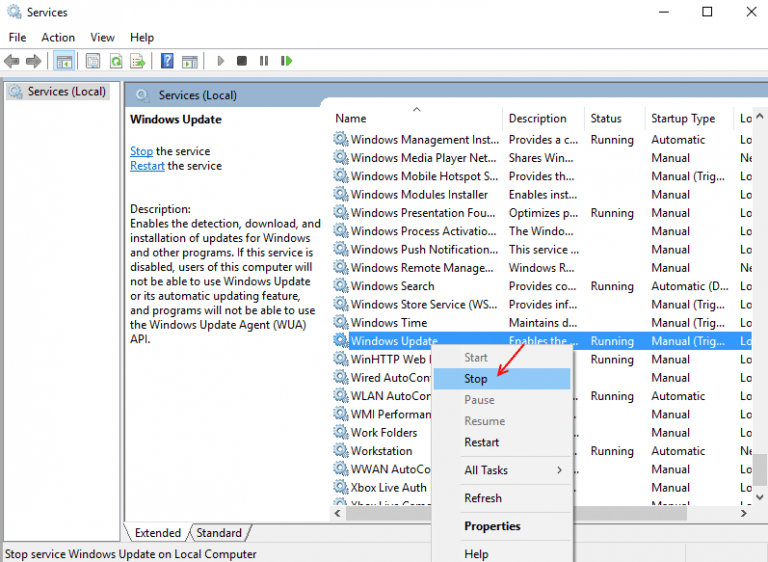The image size is (768, 562).
Task: Choose Help in the context menu
Action: pyautogui.click(x=502, y=554)
